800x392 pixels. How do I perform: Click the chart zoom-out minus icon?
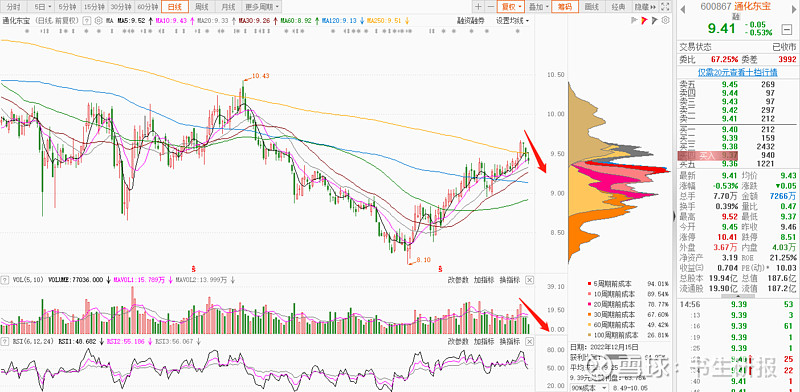point(490,7)
